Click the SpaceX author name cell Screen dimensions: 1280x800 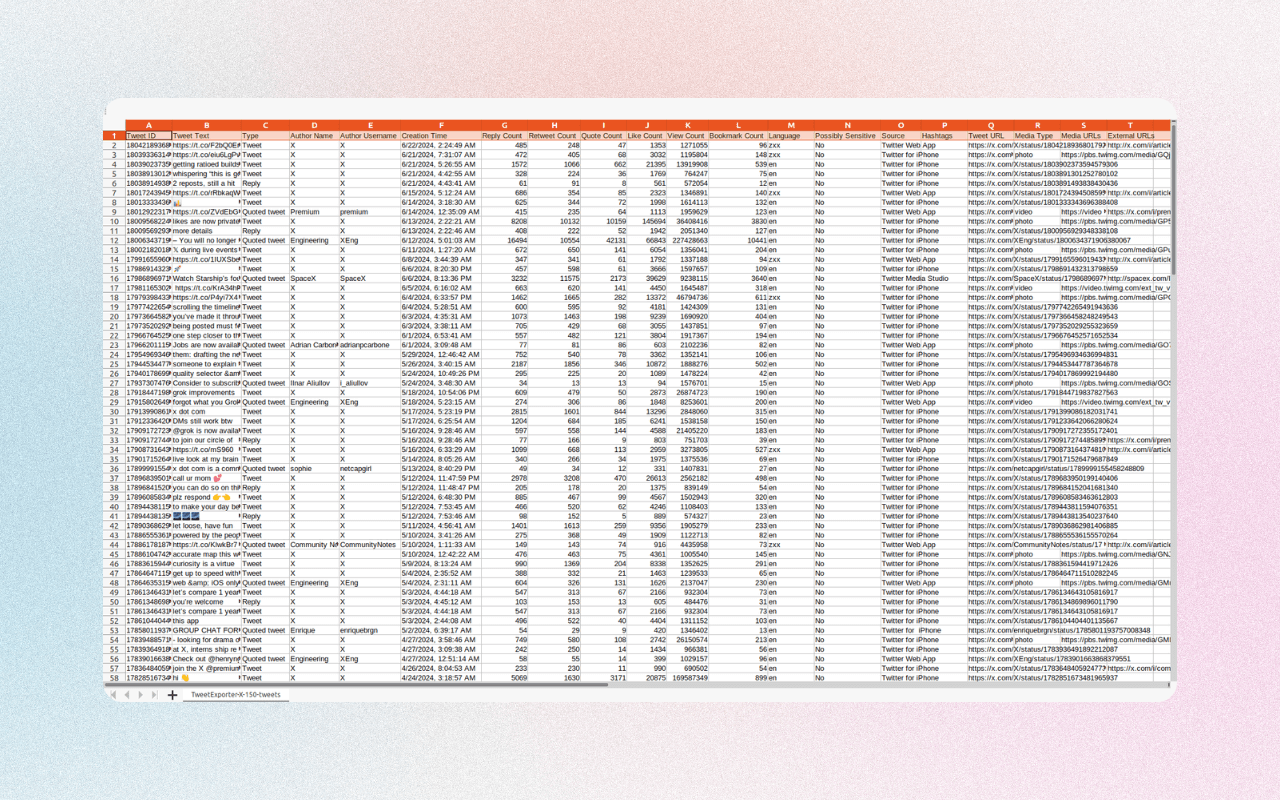313,278
